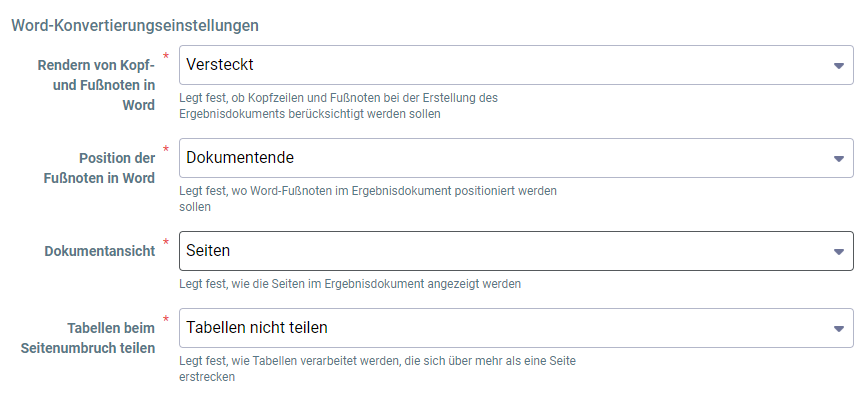Click the help text about Tabellen over multiple pages
The width and height of the screenshot is (861, 407).
point(377,369)
